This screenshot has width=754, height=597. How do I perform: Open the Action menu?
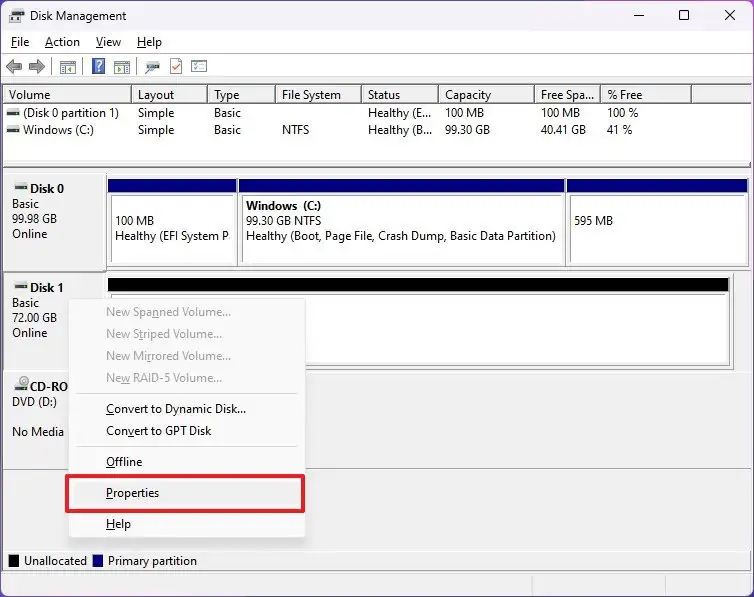[62, 42]
